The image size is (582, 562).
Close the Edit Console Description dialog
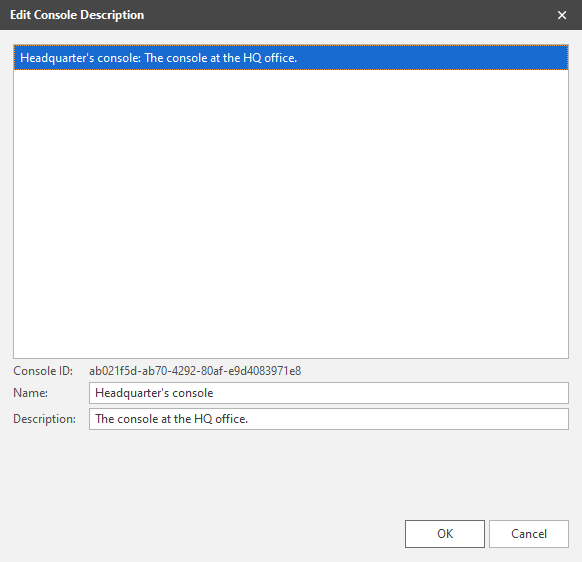click(562, 15)
